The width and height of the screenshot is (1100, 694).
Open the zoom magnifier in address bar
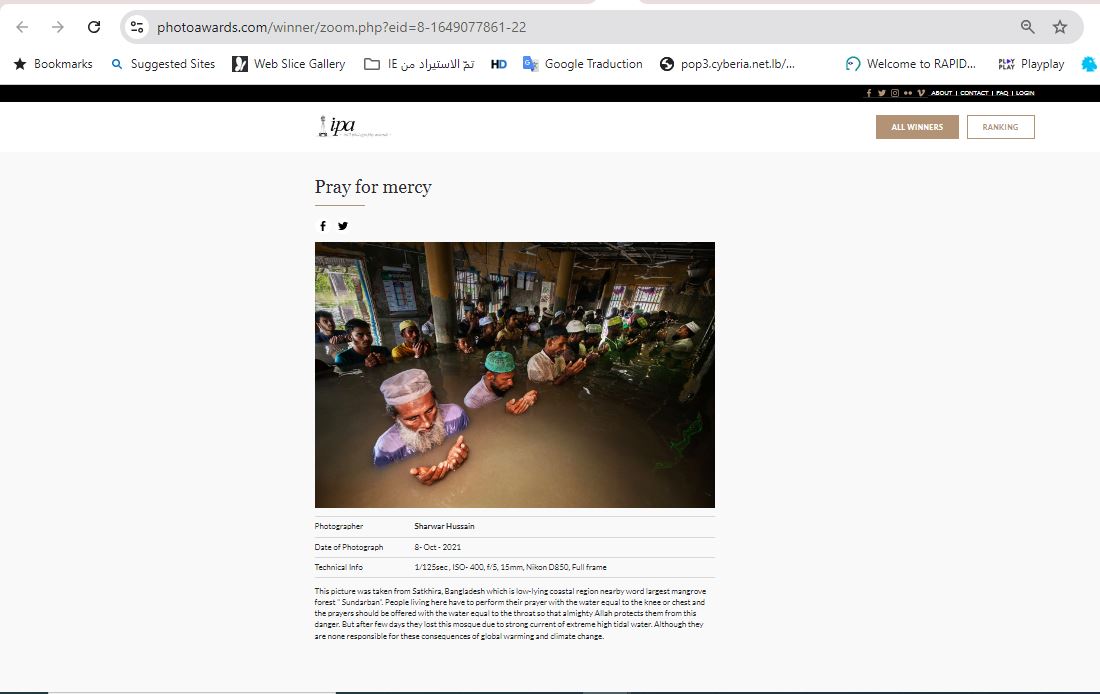[x=1027, y=27]
